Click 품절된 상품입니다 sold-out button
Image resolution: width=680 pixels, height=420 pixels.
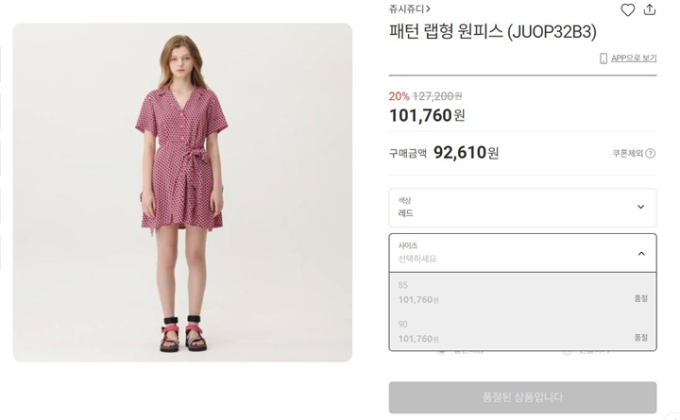[523, 397]
